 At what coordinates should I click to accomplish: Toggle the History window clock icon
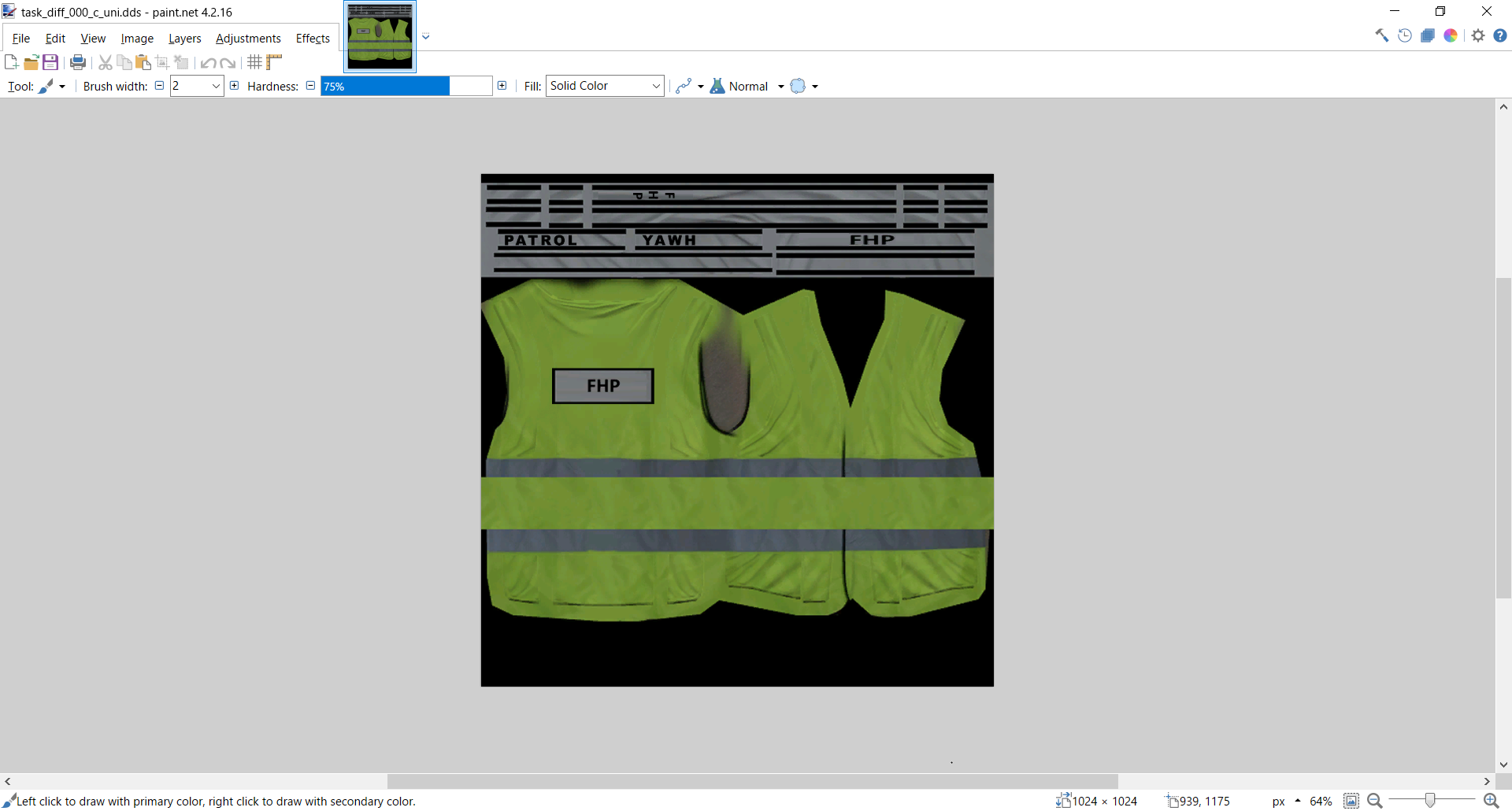pos(1405,35)
